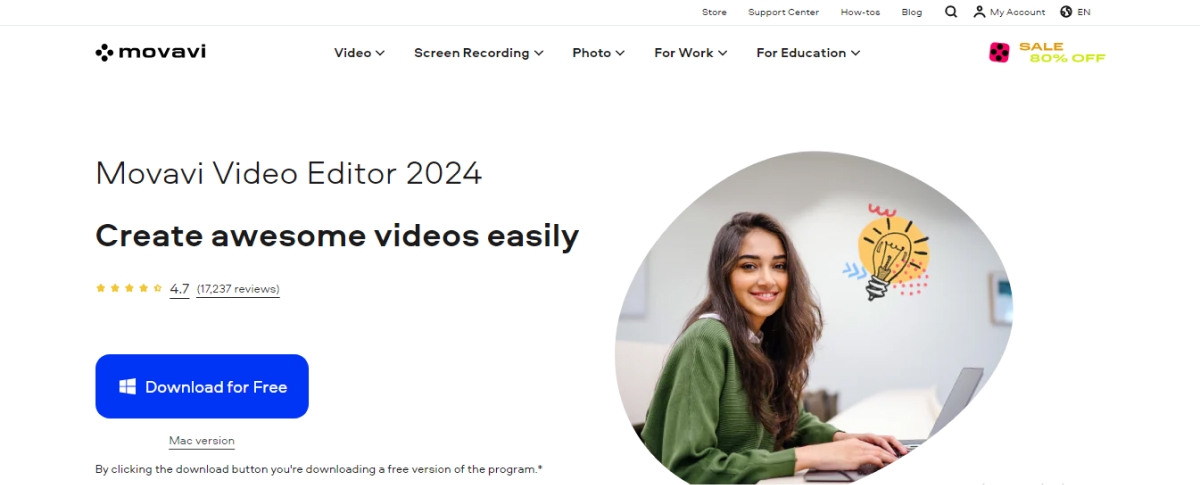Viewport: 1200px width, 485px height.
Task: Go to How-tos page
Action: tap(860, 12)
